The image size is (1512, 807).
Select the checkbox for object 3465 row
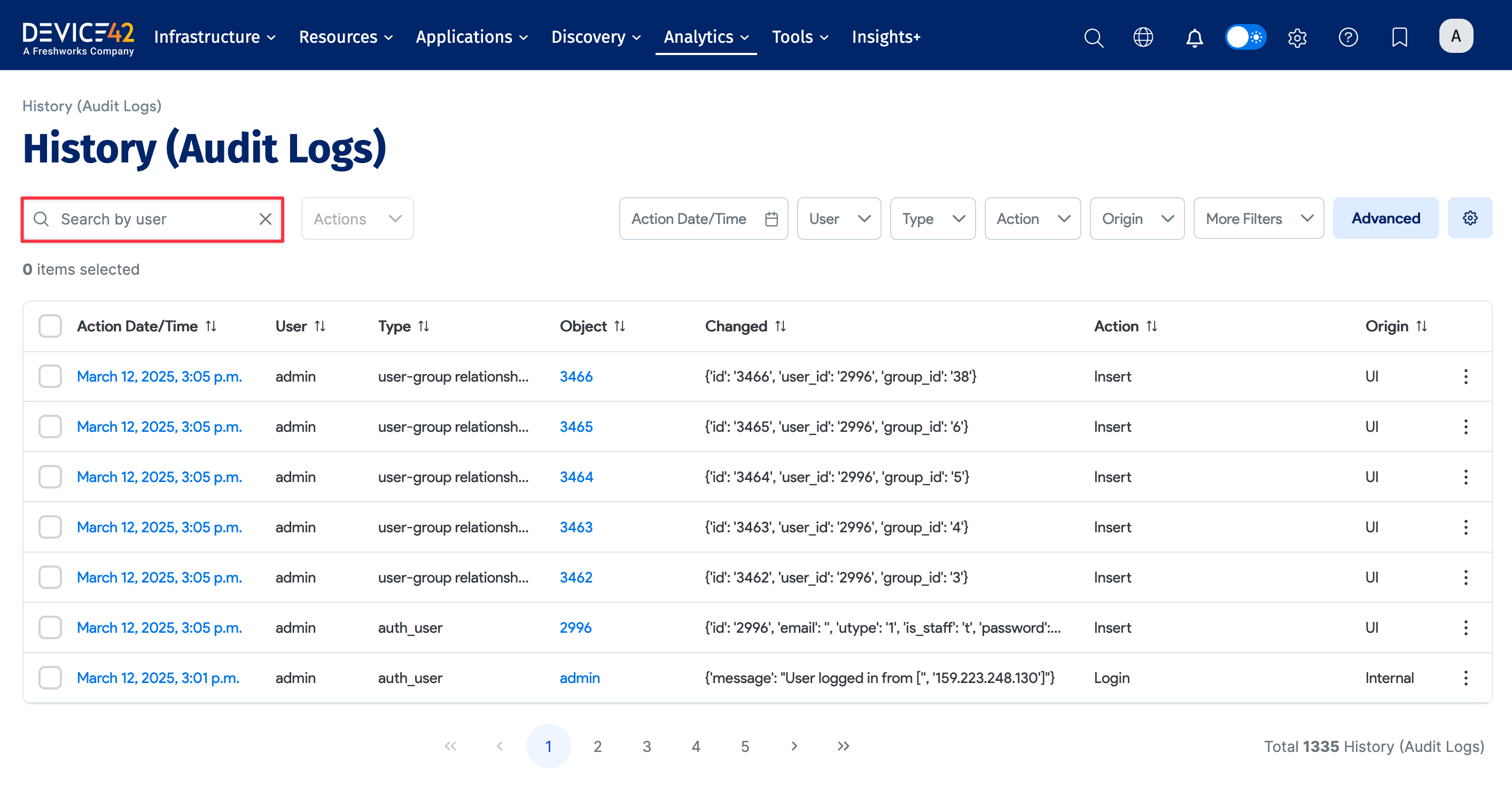click(50, 427)
